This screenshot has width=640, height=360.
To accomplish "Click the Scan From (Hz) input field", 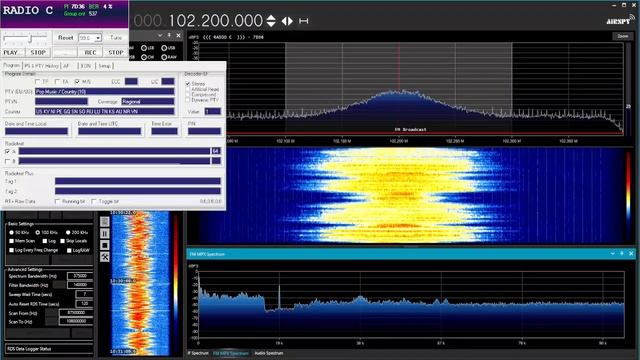I will pyautogui.click(x=76, y=313).
